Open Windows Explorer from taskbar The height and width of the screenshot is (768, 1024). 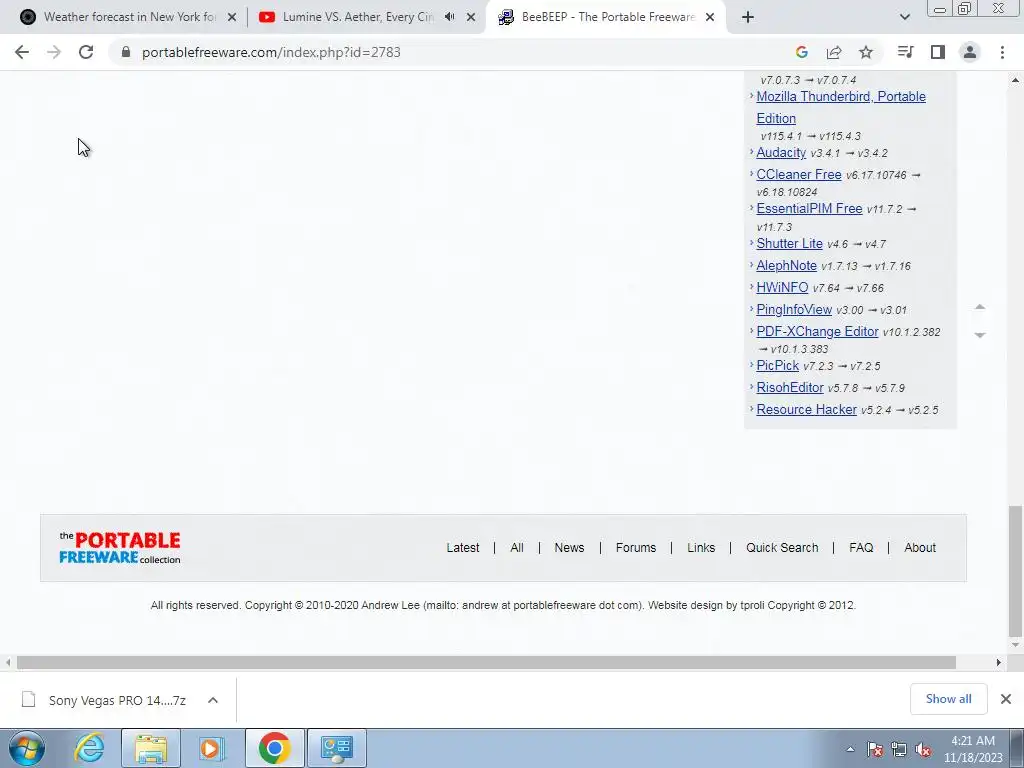pos(151,748)
